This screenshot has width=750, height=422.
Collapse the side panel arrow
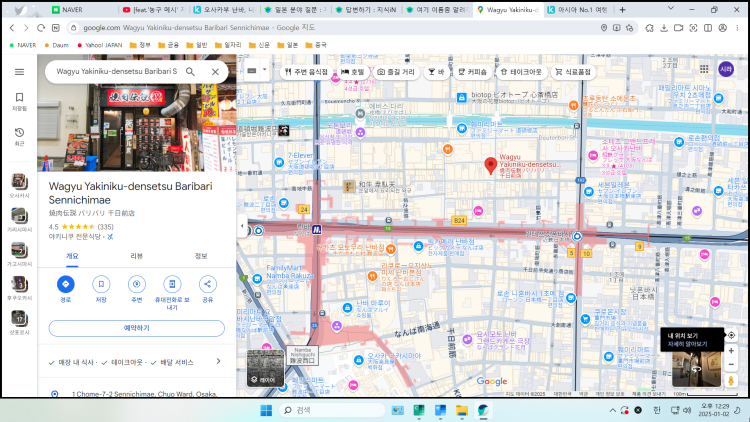coord(242,226)
